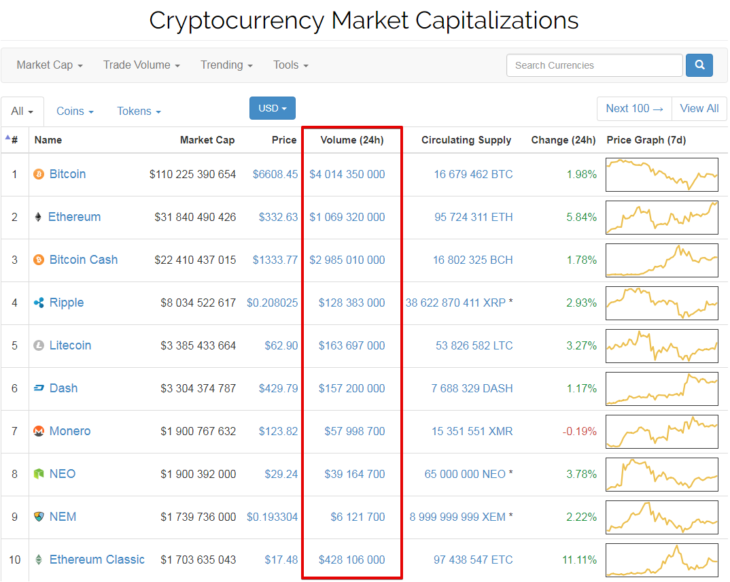Open the USD currency selector
This screenshot has width=730, height=582.
click(272, 108)
